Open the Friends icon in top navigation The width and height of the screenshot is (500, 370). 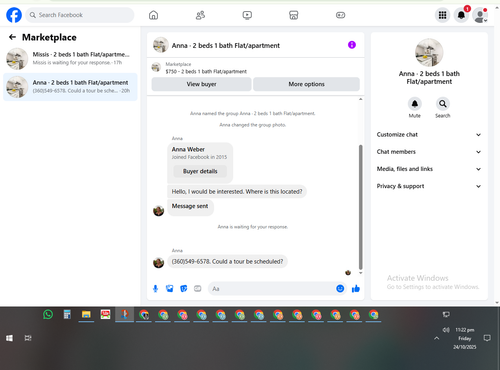(x=200, y=15)
